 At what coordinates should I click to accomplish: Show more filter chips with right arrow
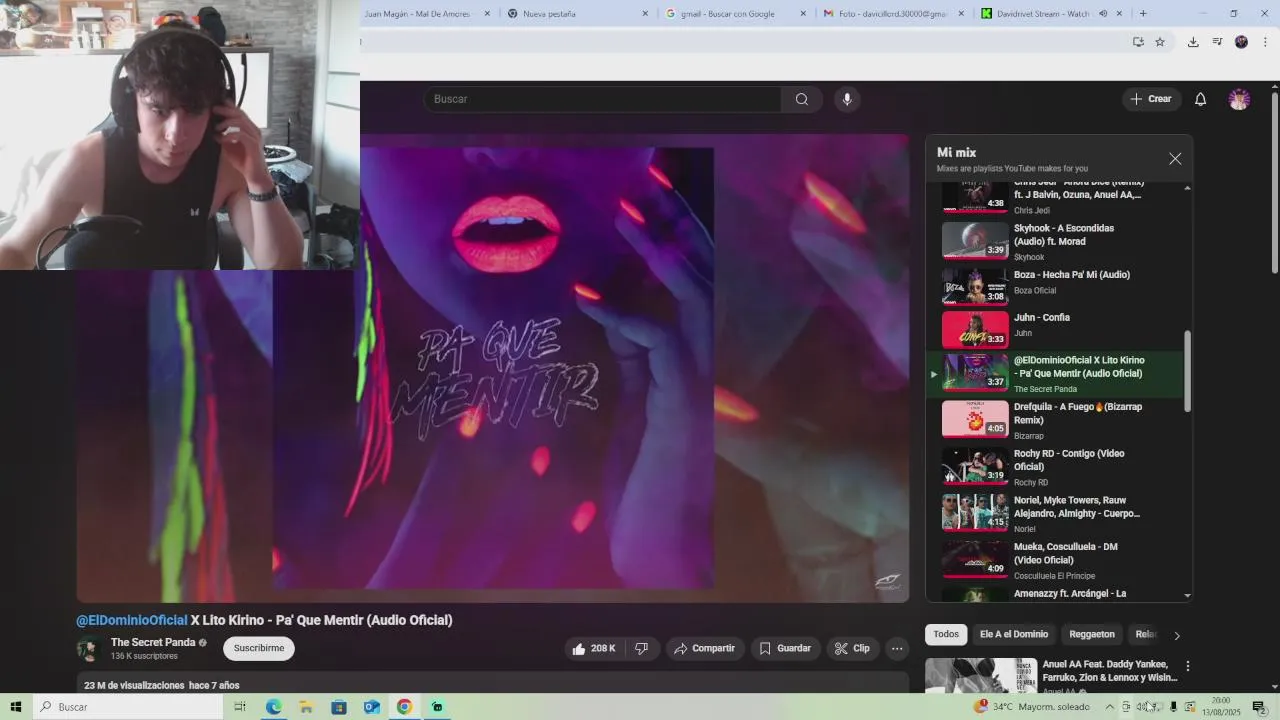click(x=1177, y=635)
